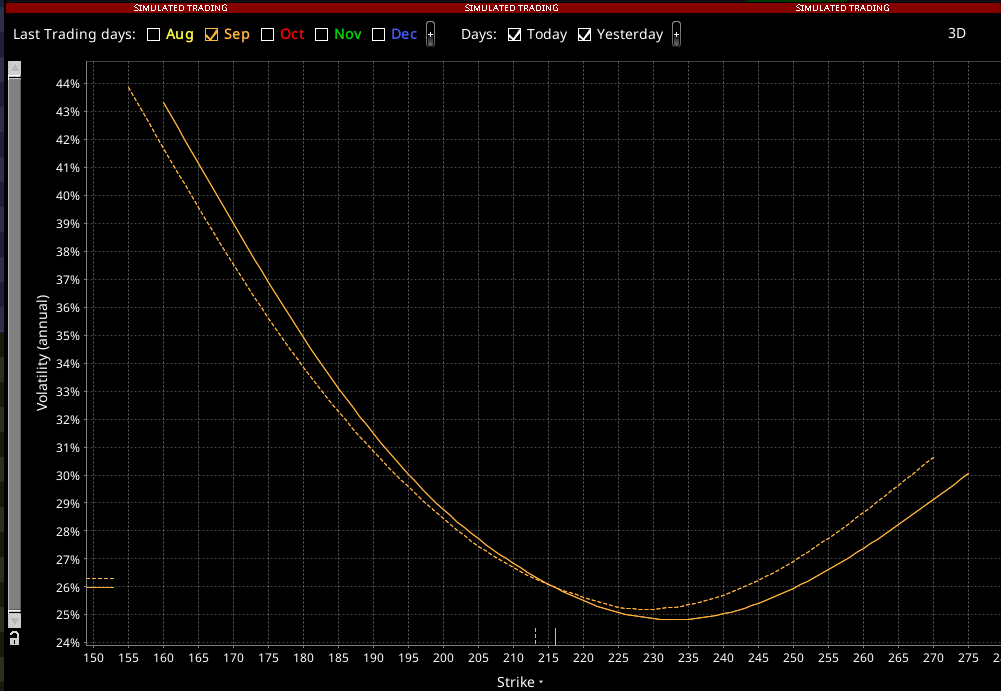Click the 215 strike axis value
This screenshot has width=1001, height=691.
(548, 658)
